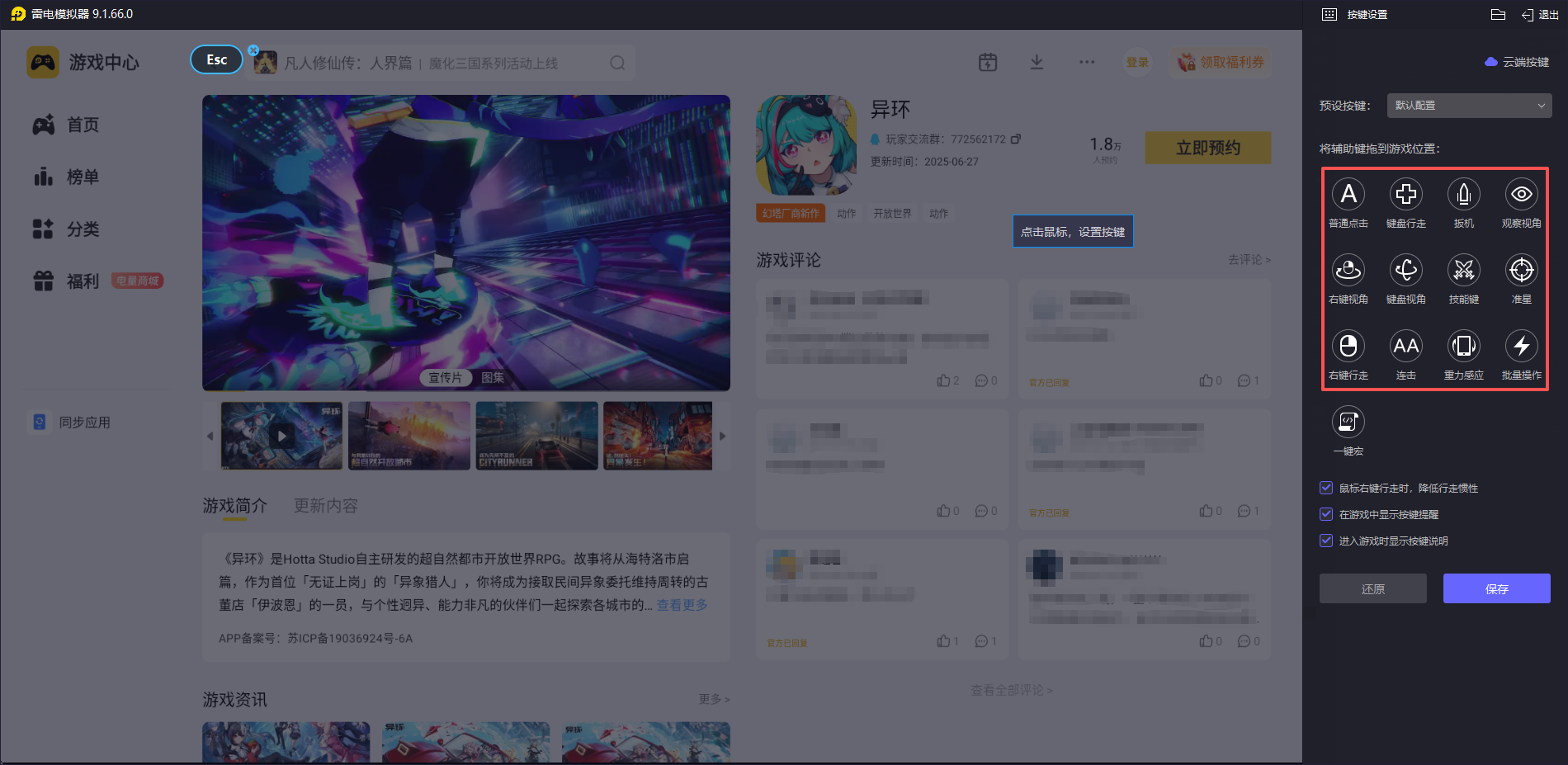Open 分类 categories in sidebar
This screenshot has width=1568, height=765.
click(x=66, y=229)
